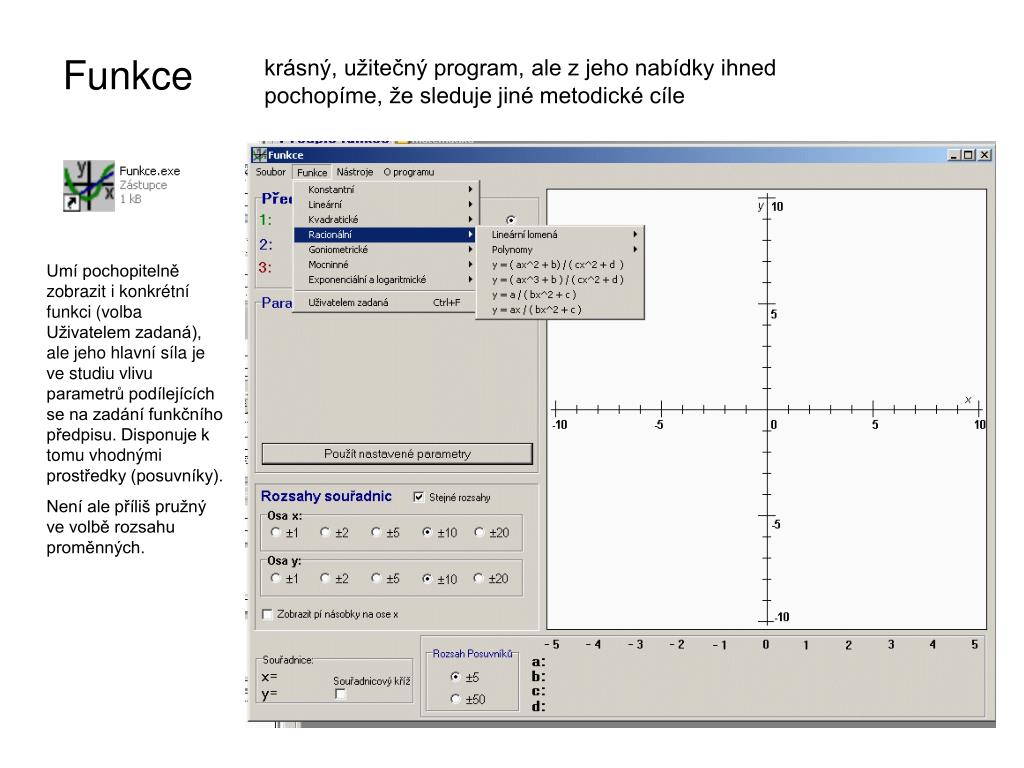Expand the Konstantní submenu
The width and height of the screenshot is (1024, 768).
click(385, 189)
